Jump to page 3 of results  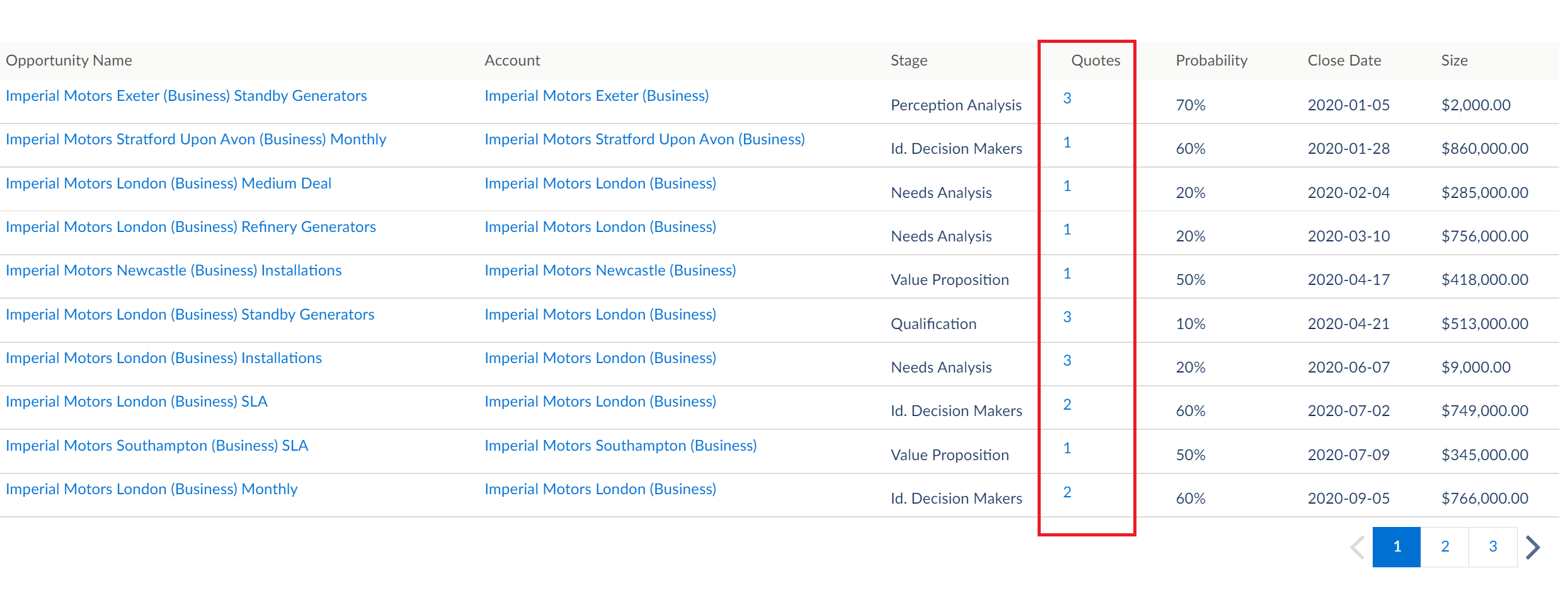(x=1492, y=547)
